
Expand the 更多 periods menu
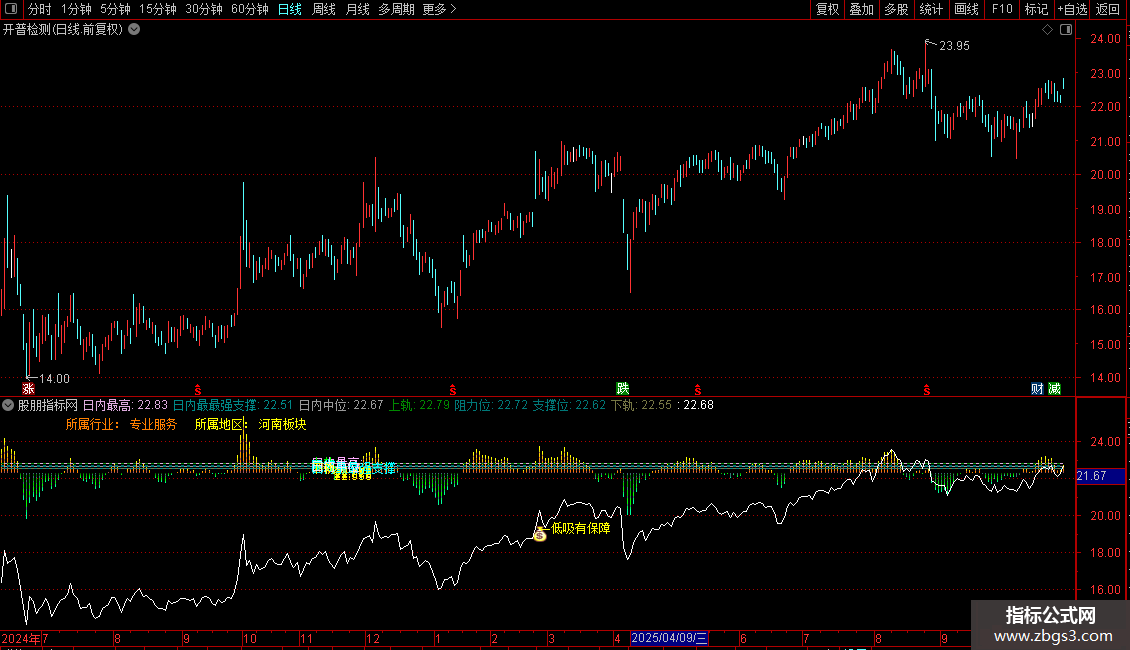point(440,9)
